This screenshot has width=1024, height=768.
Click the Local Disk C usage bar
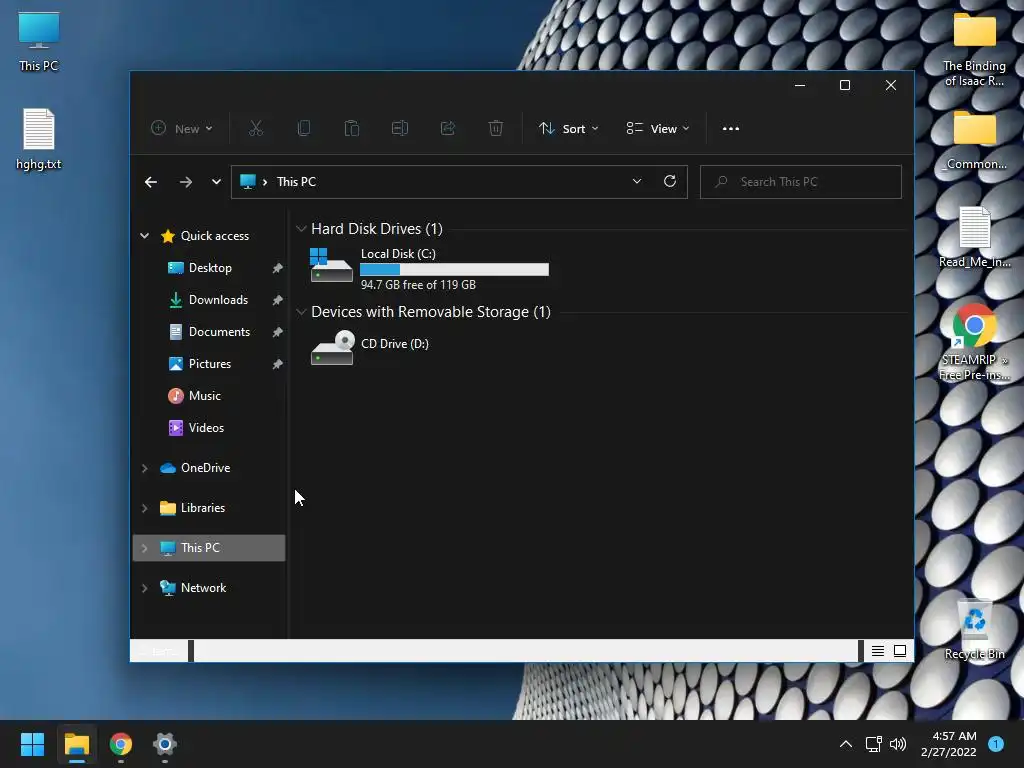(455, 269)
